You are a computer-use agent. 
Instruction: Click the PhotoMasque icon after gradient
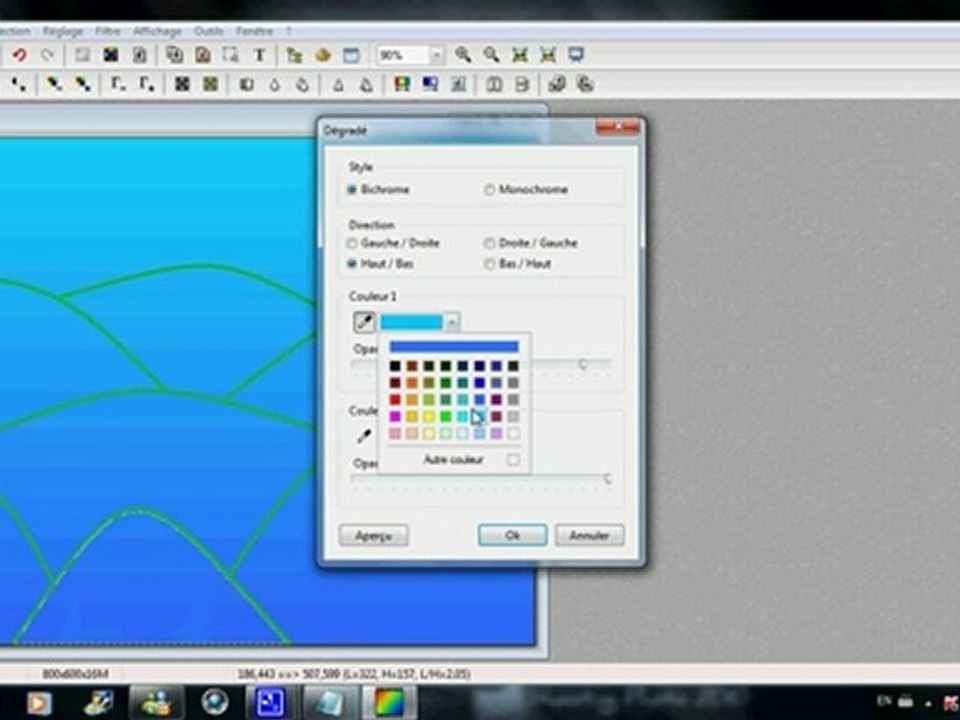pos(459,84)
